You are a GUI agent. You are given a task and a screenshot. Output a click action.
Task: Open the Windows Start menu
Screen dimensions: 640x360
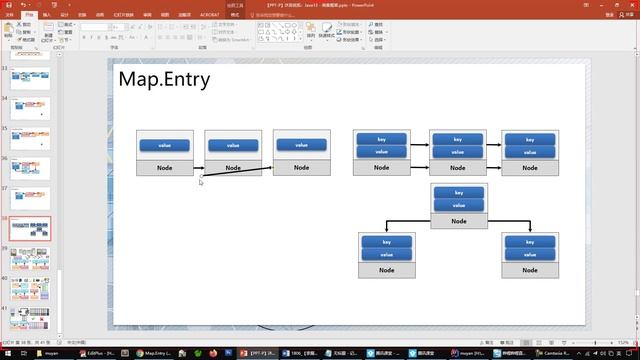[x=7, y=353]
